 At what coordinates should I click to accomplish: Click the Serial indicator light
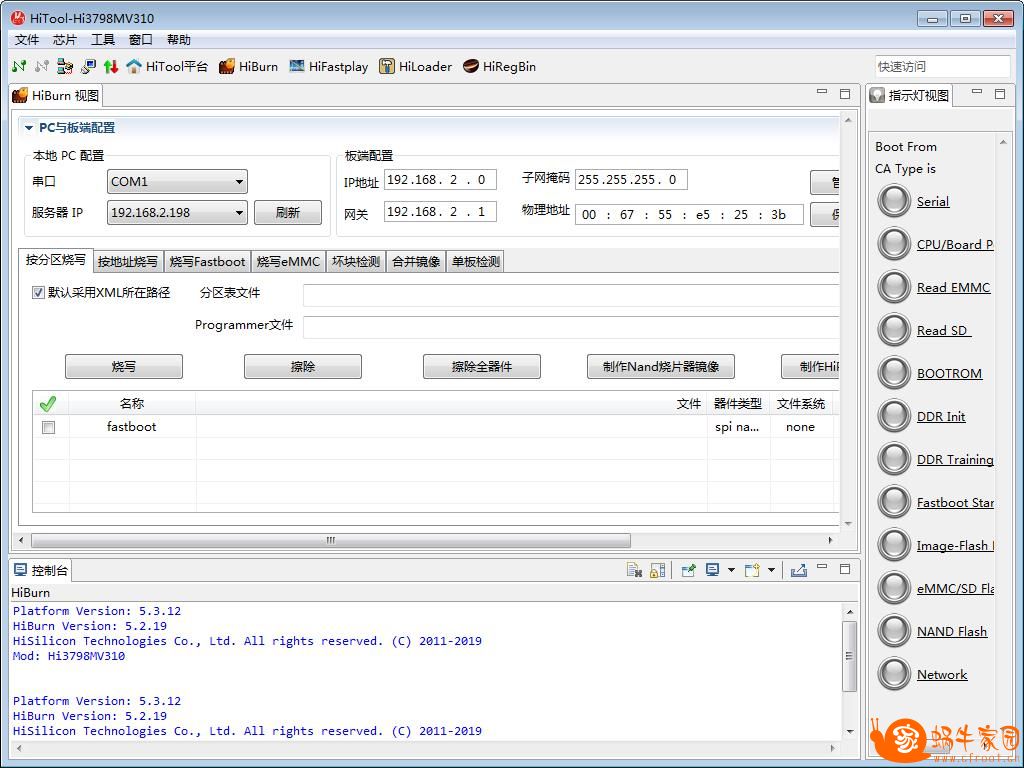tap(893, 201)
